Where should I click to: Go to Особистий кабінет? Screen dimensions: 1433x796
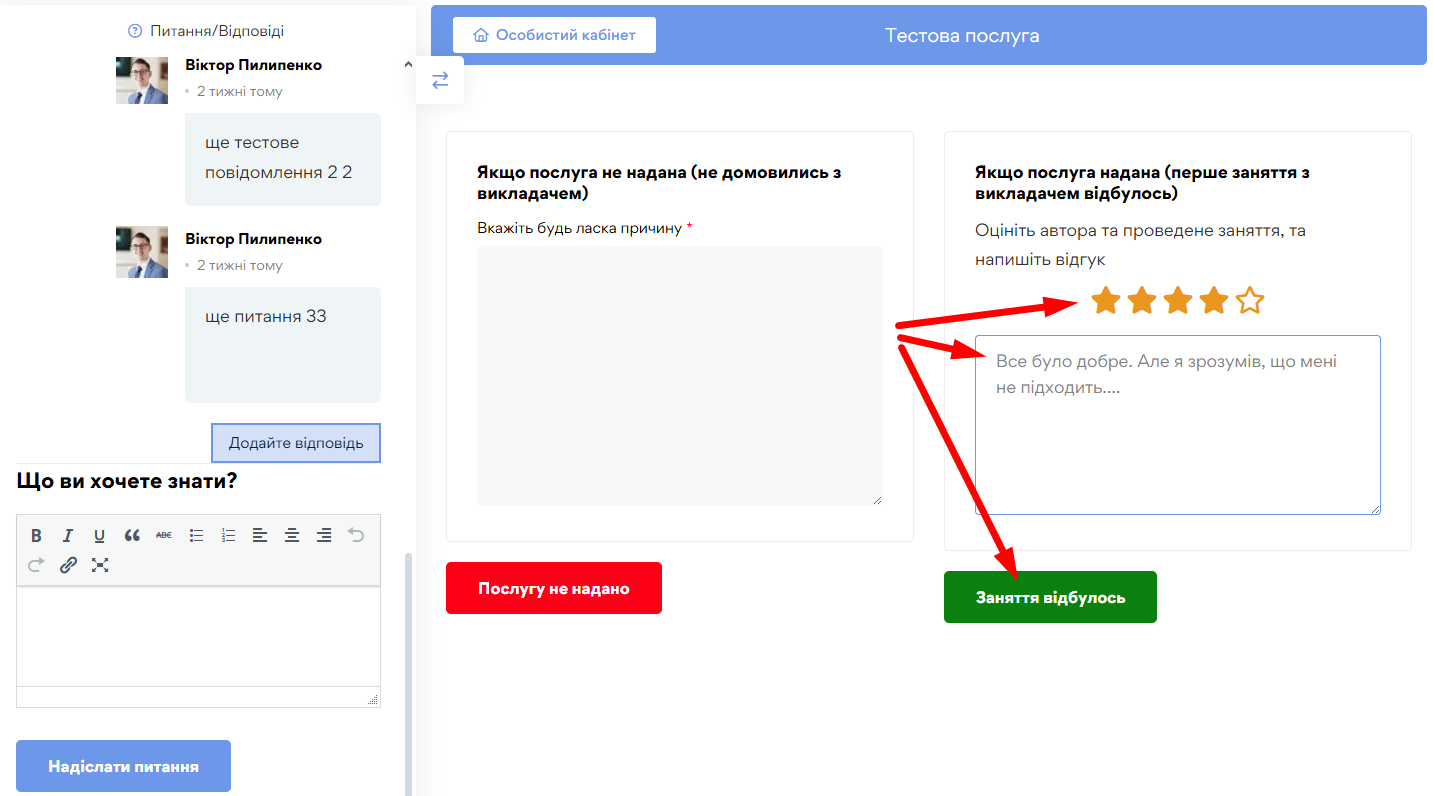tap(554, 35)
